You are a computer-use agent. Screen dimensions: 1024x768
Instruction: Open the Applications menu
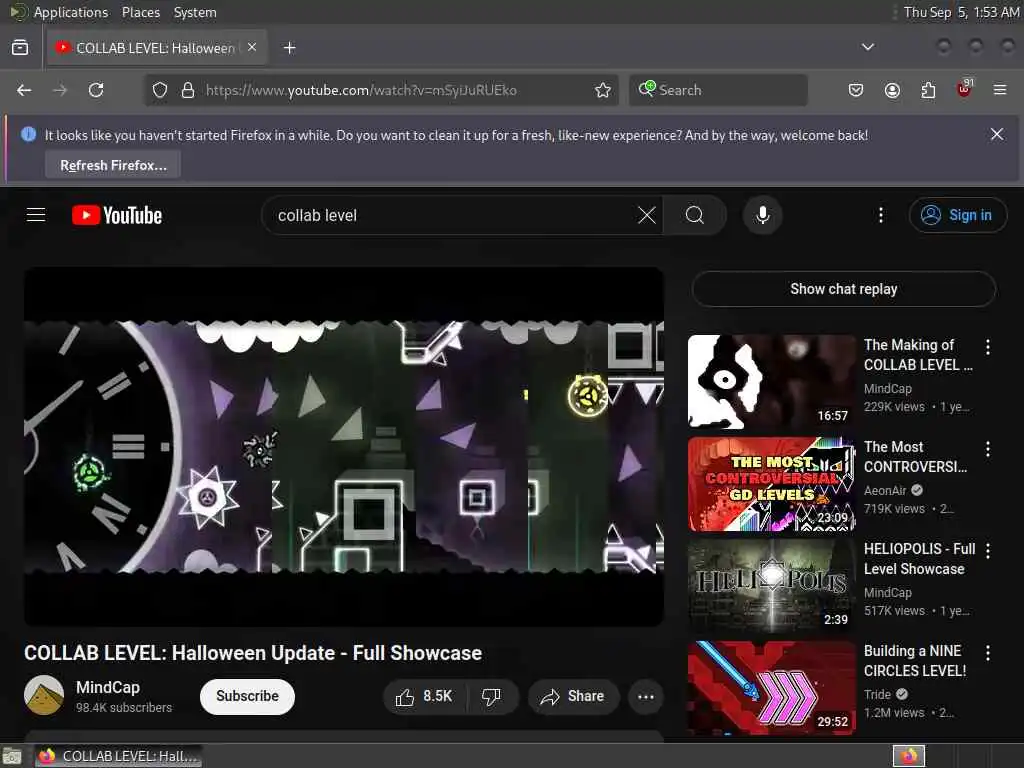tap(71, 12)
